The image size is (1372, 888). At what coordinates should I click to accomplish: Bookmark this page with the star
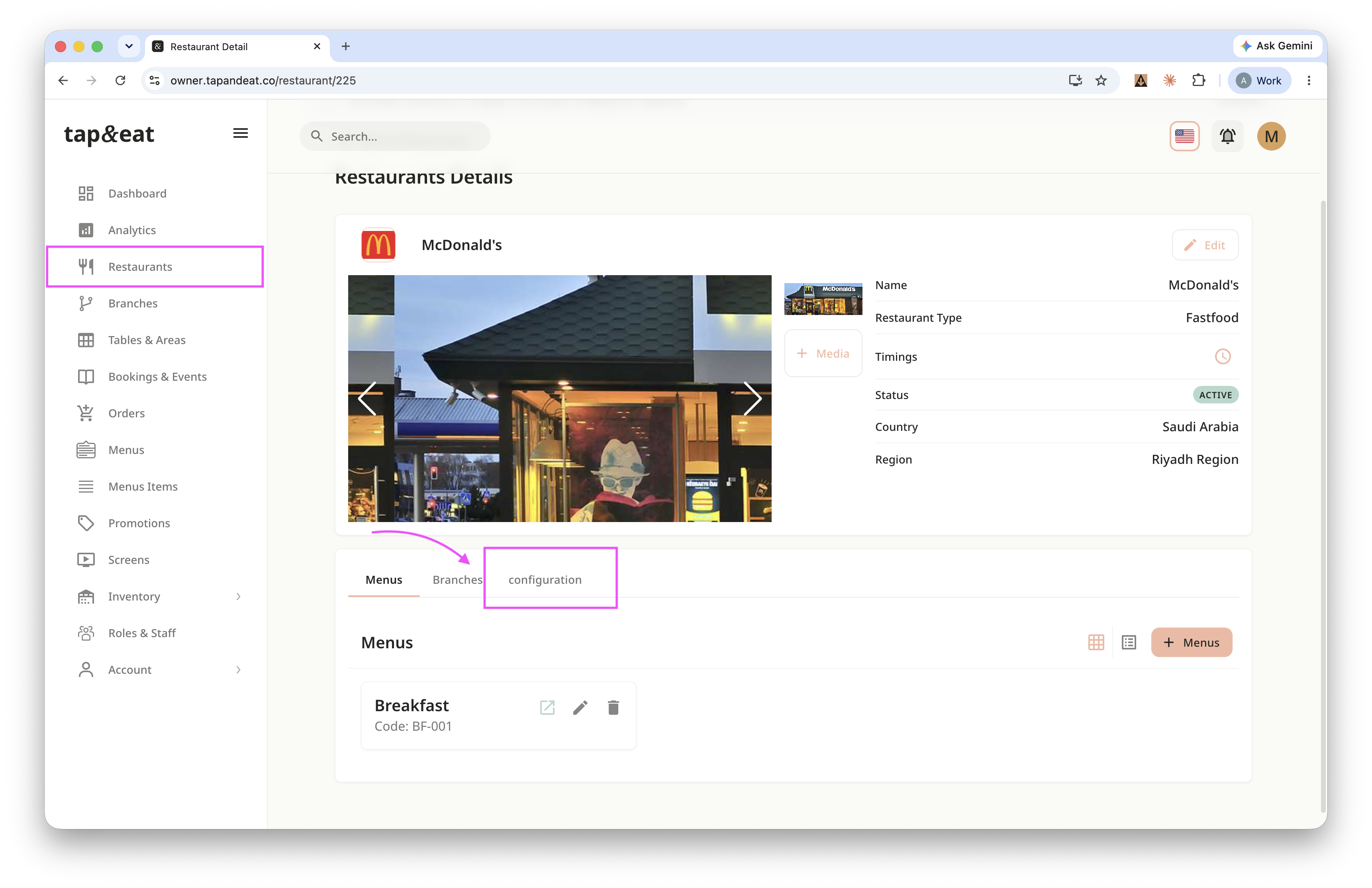1101,81
